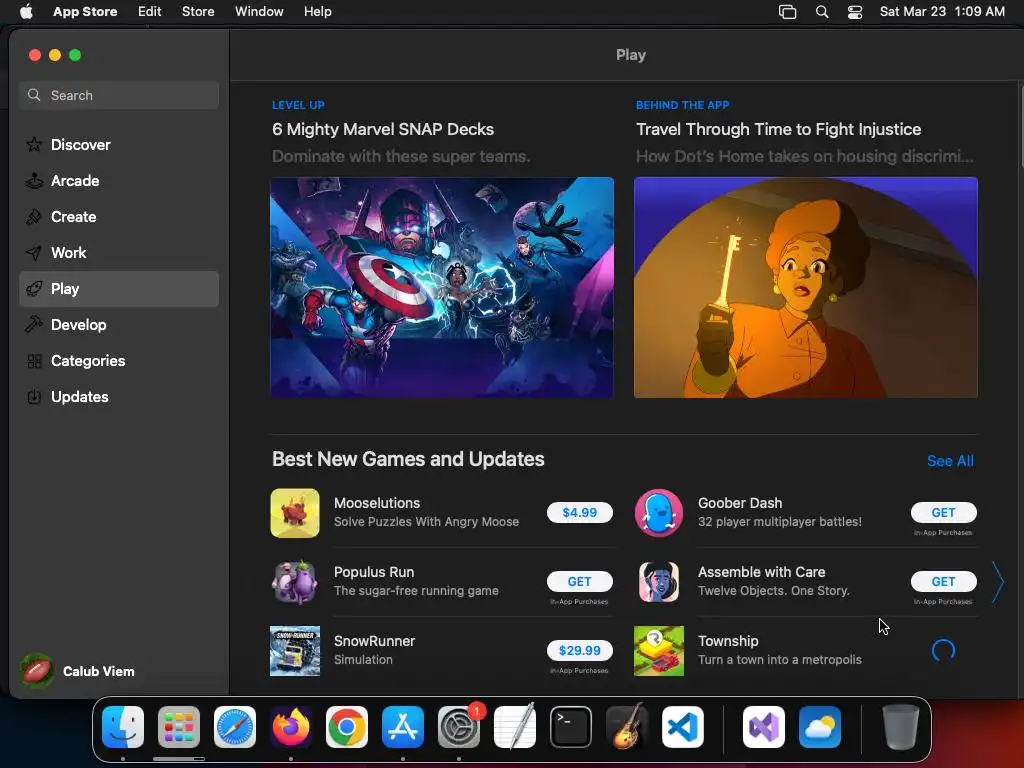This screenshot has width=1024, height=768.
Task: Open Trash from the Dock
Action: [x=901, y=727]
